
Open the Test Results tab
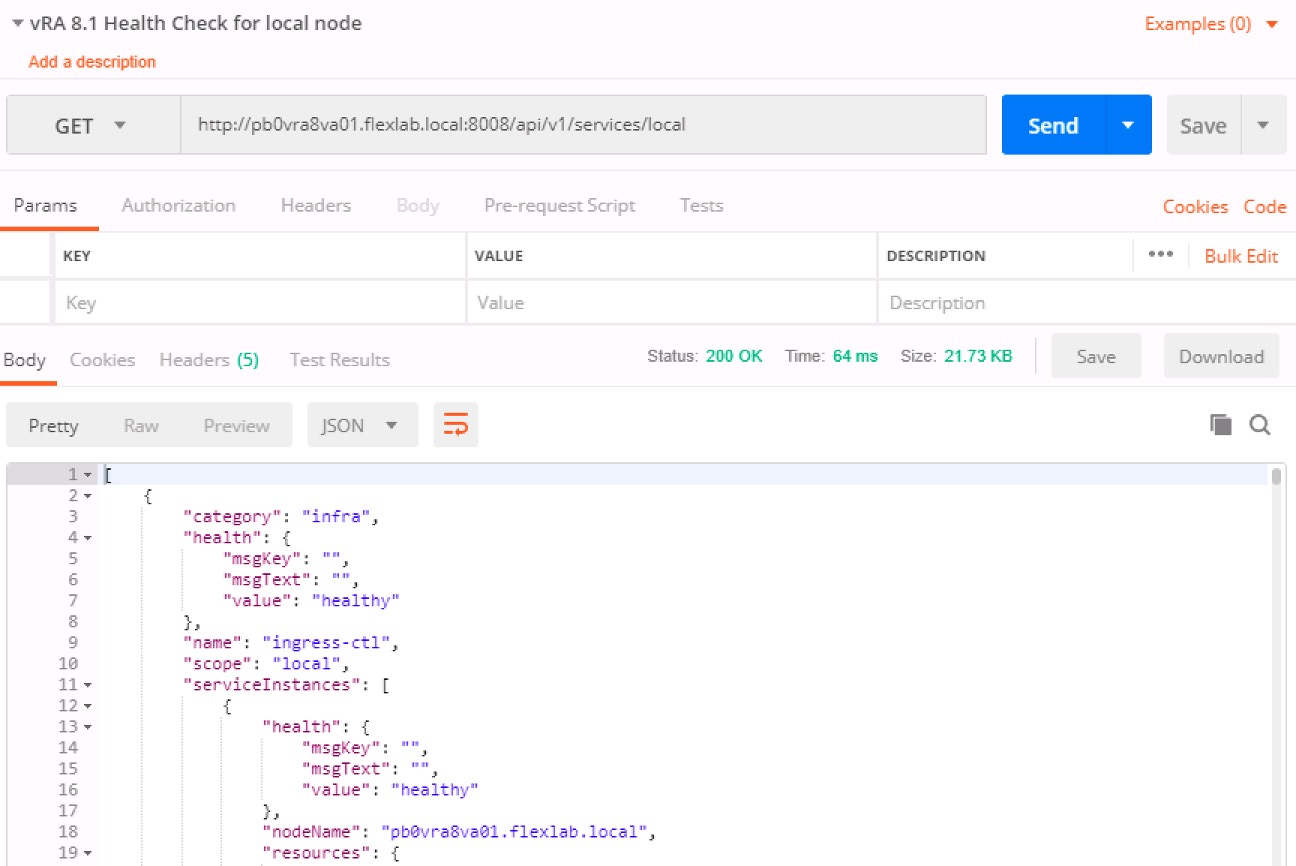tap(340, 360)
